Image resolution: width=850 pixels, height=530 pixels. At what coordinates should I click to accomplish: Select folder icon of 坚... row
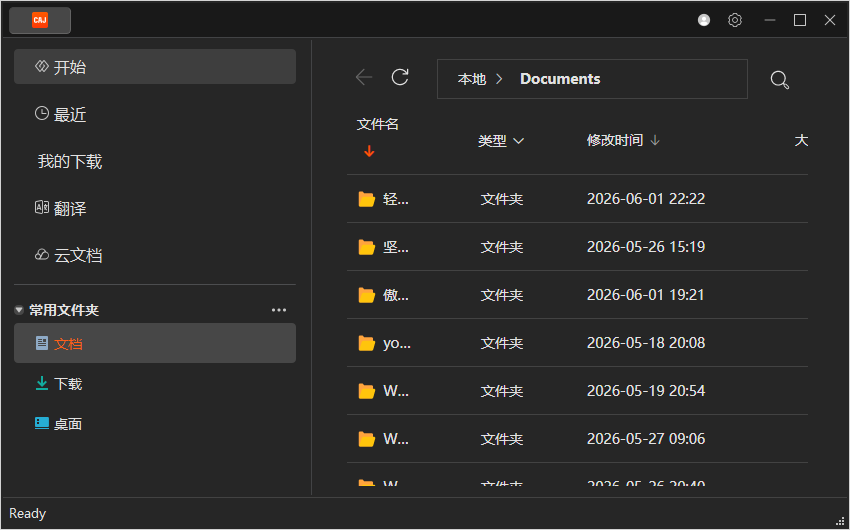click(x=367, y=247)
